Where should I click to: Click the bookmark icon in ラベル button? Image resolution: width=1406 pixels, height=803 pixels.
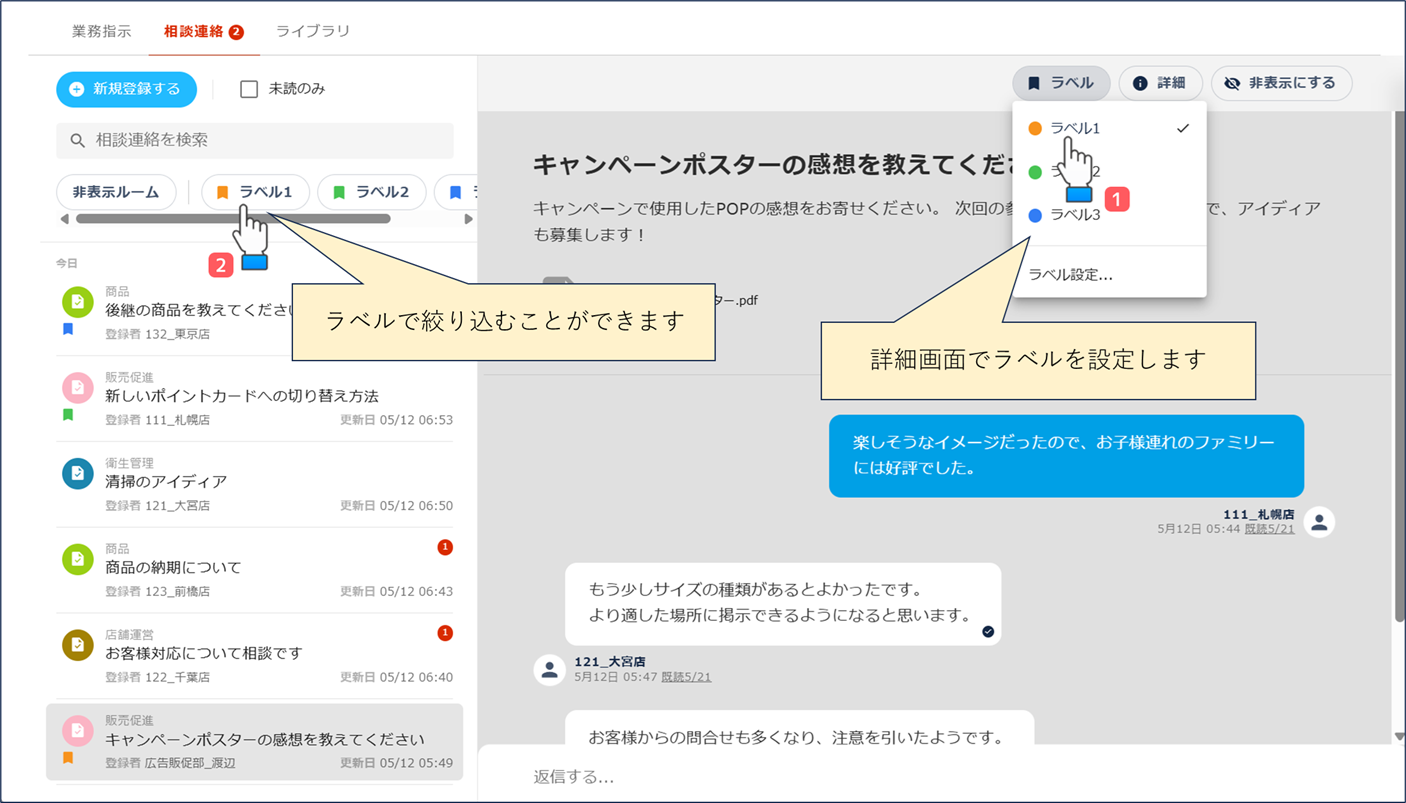(1034, 84)
